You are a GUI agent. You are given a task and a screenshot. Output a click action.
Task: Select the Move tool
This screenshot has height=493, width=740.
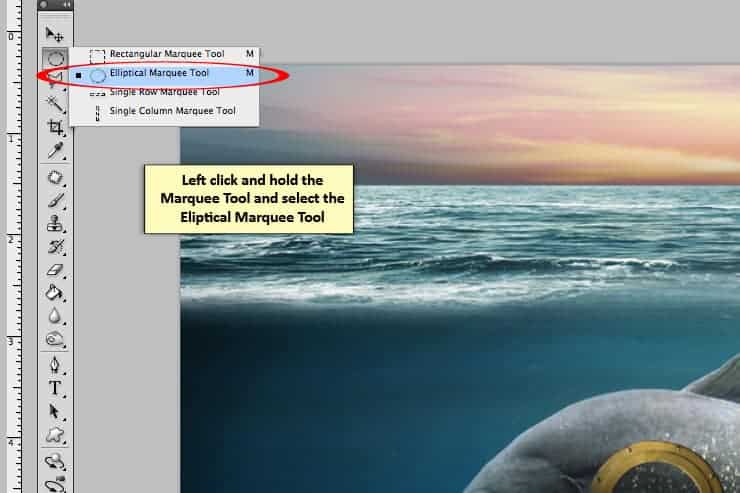tap(55, 34)
